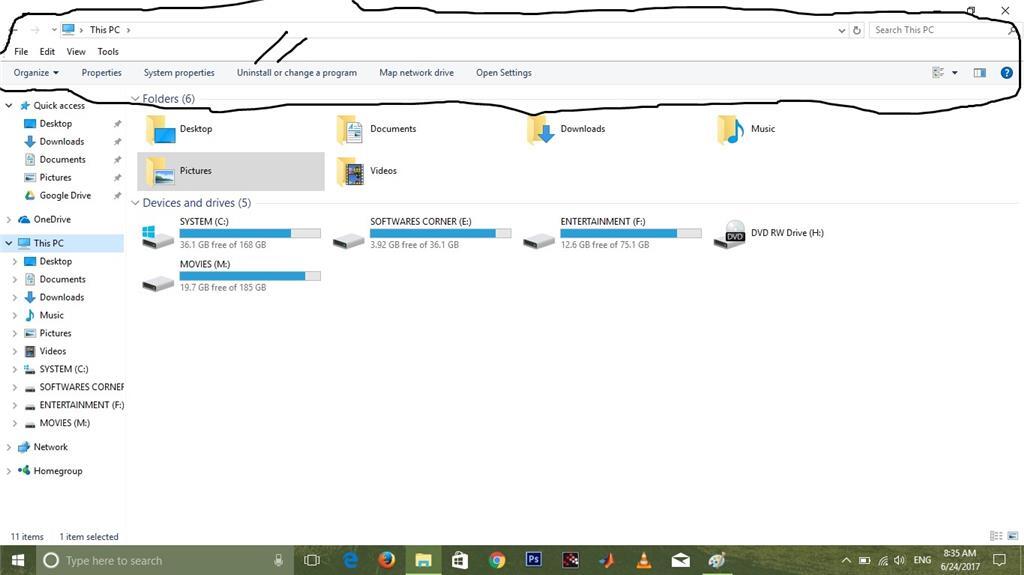Click Open Settings in the toolbar
Screen dimensions: 1024x575
pos(504,73)
